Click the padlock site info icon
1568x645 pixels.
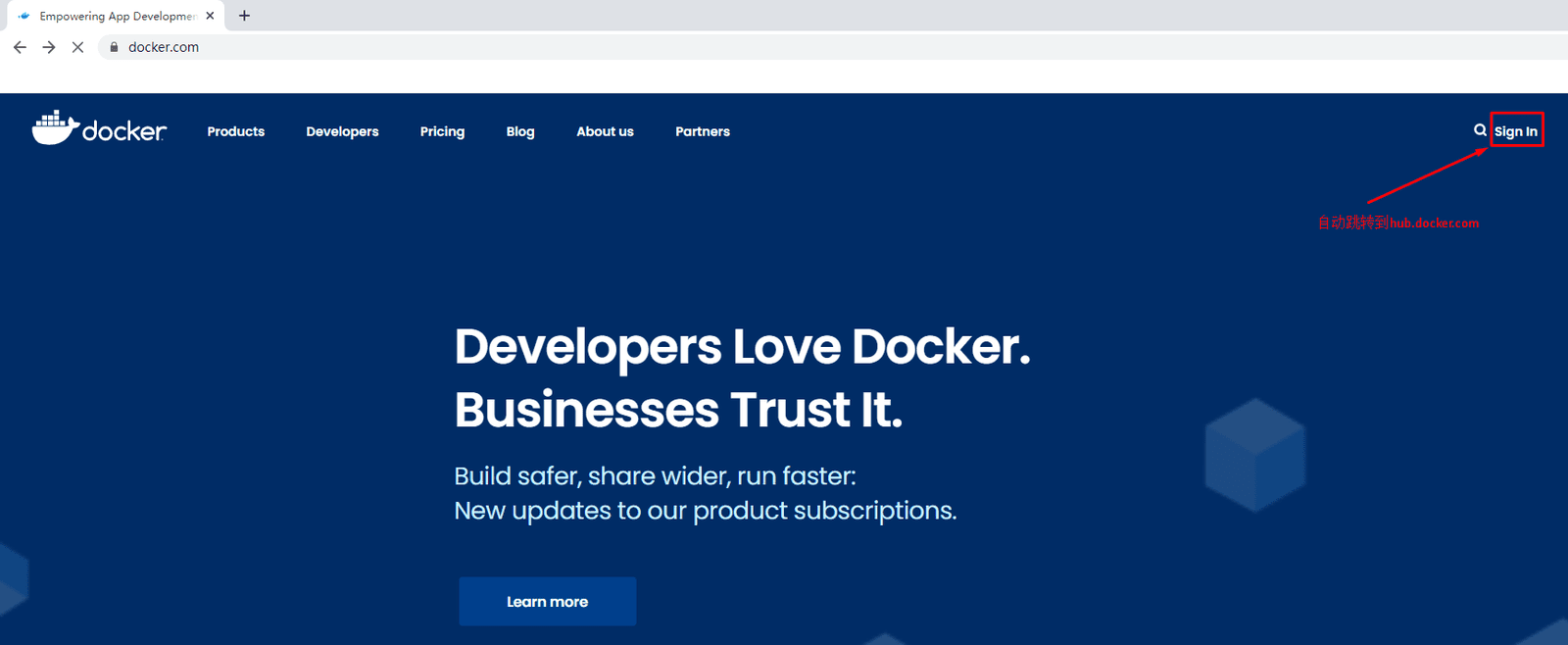point(114,47)
